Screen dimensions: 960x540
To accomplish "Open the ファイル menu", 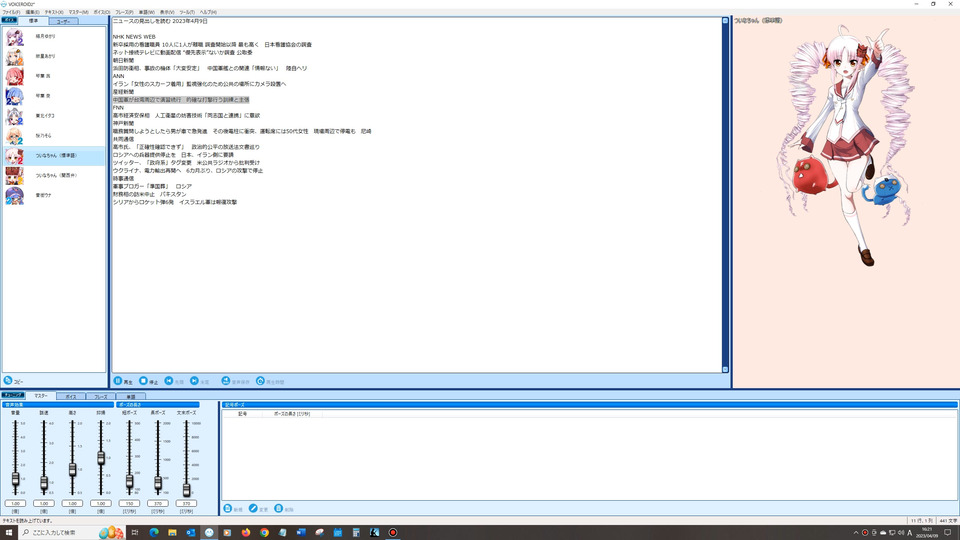I will point(11,12).
